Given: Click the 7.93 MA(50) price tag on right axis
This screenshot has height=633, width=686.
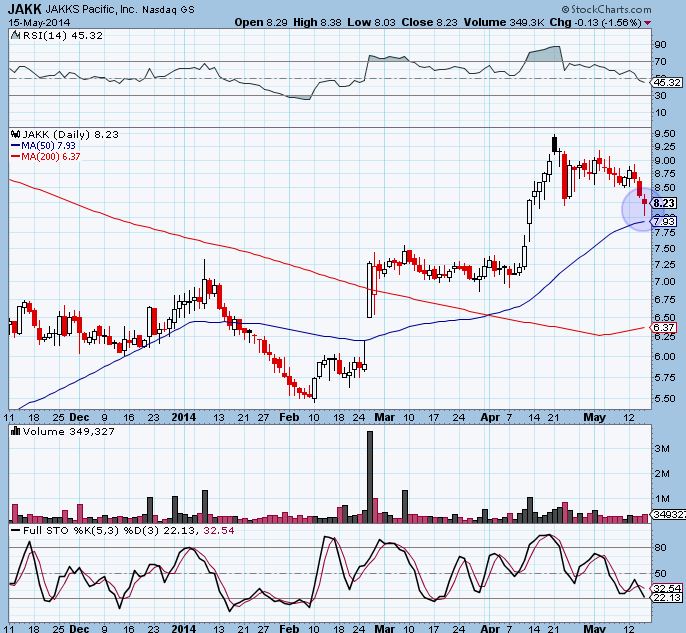Looking at the screenshot, I should click(664, 222).
